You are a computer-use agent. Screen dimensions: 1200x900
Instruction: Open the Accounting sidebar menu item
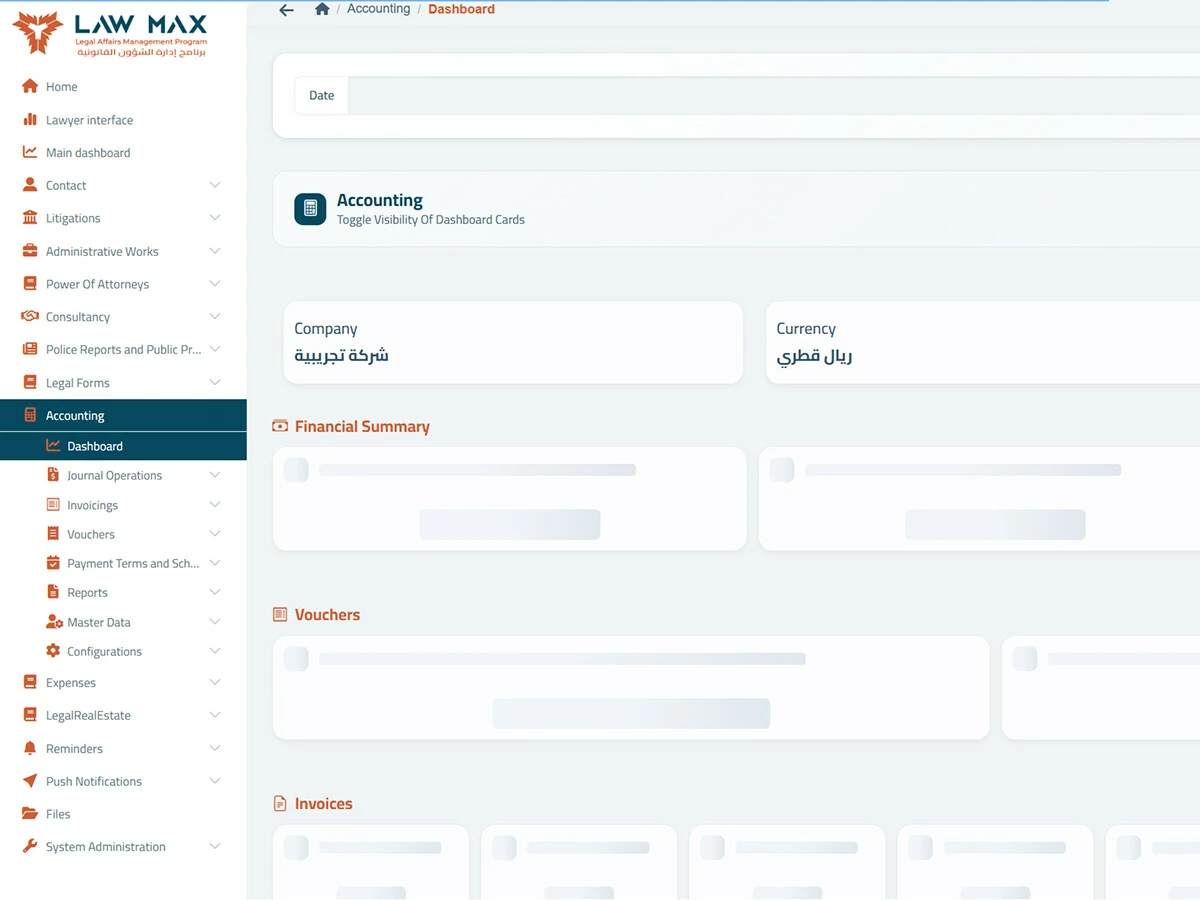click(x=123, y=416)
